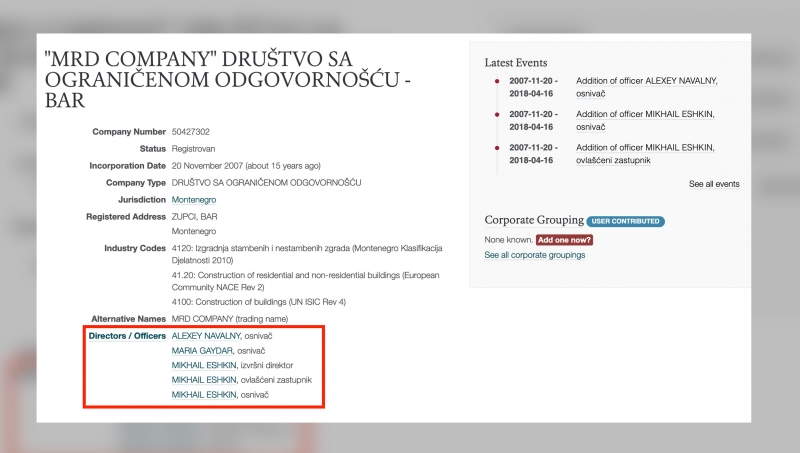Click alternative name MRD COMPANY (trading name)
Image resolution: width=800 pixels, height=453 pixels.
tap(230, 319)
